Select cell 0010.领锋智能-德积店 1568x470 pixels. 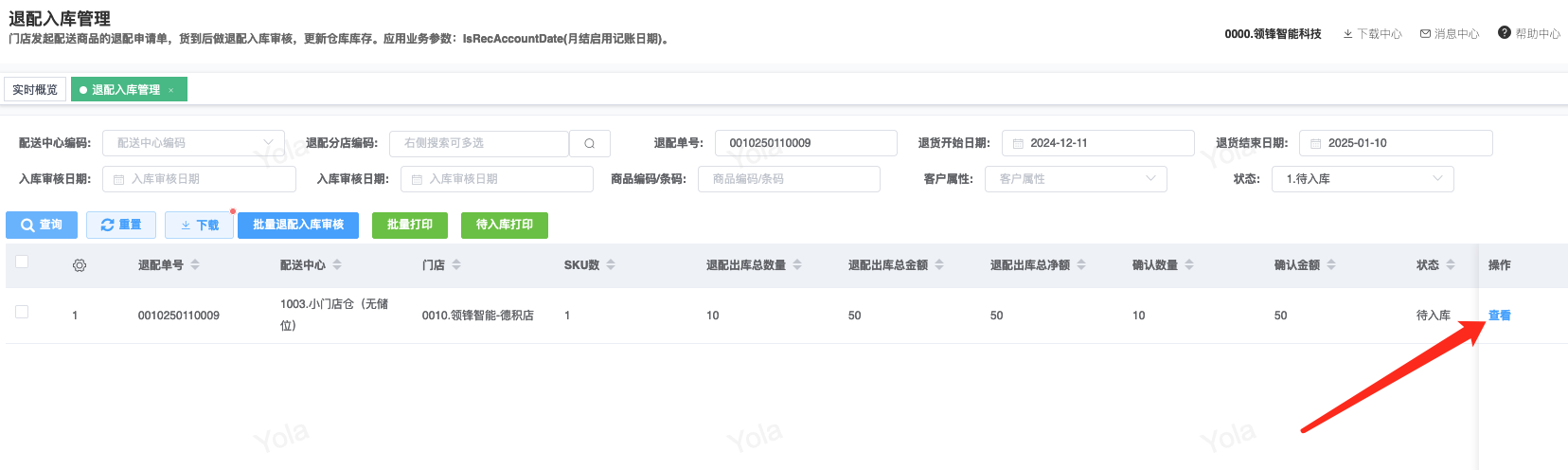point(478,316)
